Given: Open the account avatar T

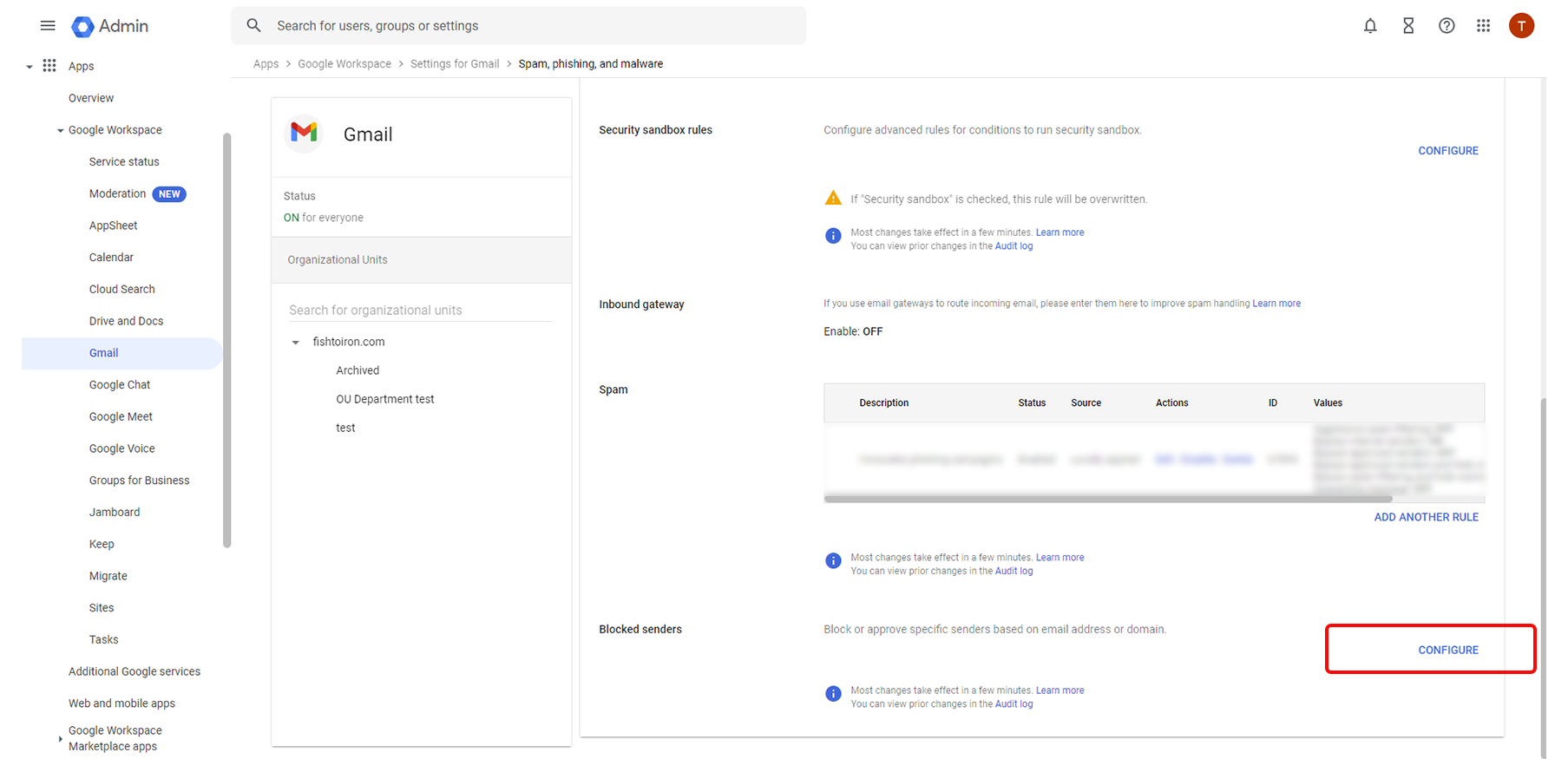Looking at the screenshot, I should click(x=1521, y=26).
